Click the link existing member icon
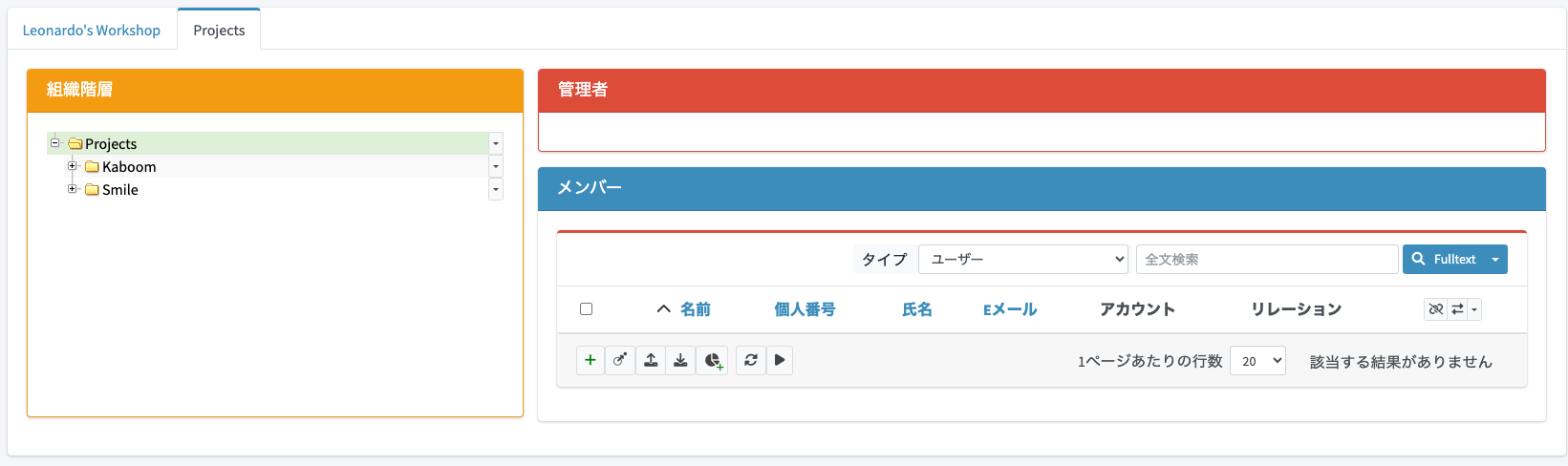 (620, 360)
